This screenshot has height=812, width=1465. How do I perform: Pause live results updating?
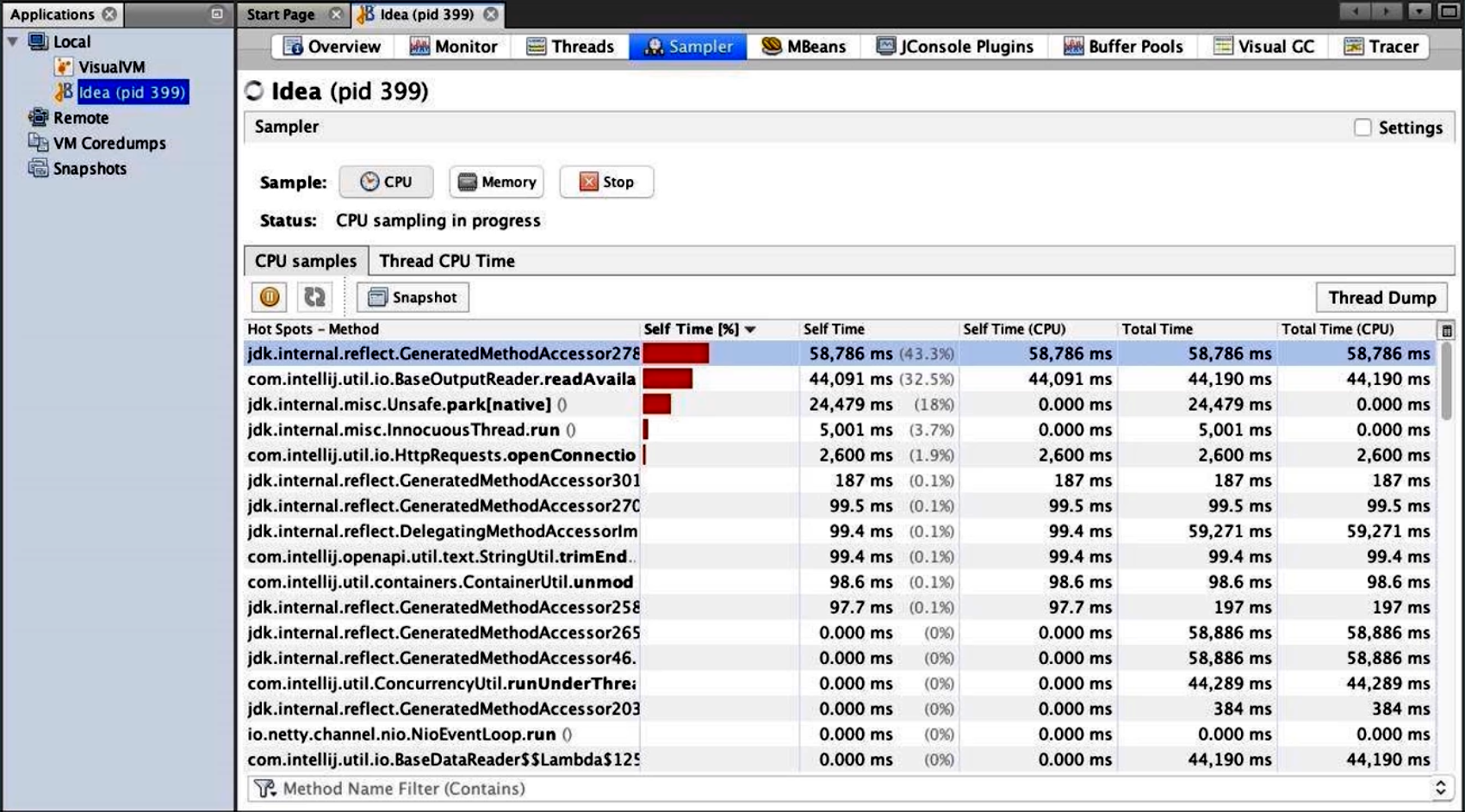(270, 297)
